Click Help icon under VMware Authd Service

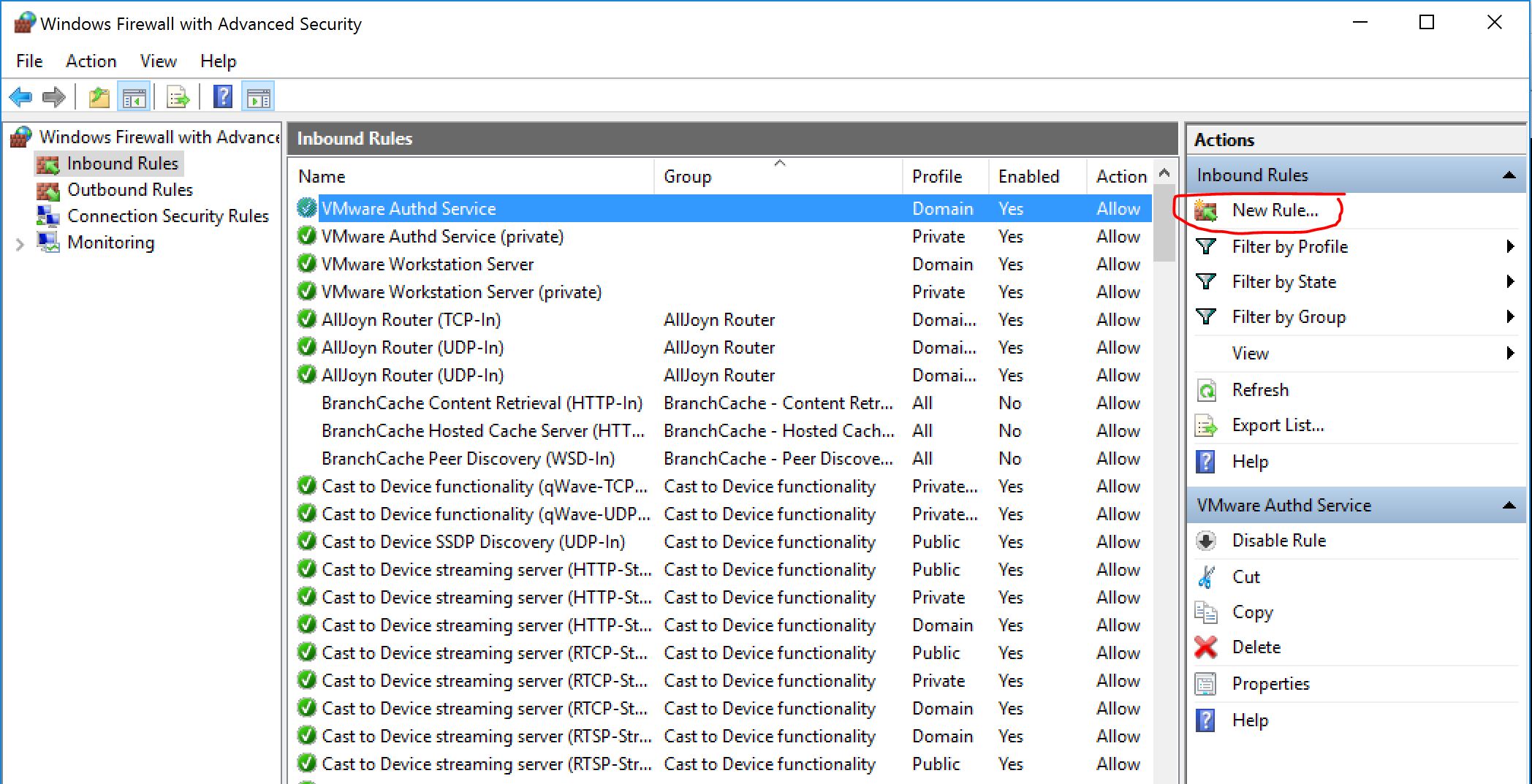point(1206,720)
